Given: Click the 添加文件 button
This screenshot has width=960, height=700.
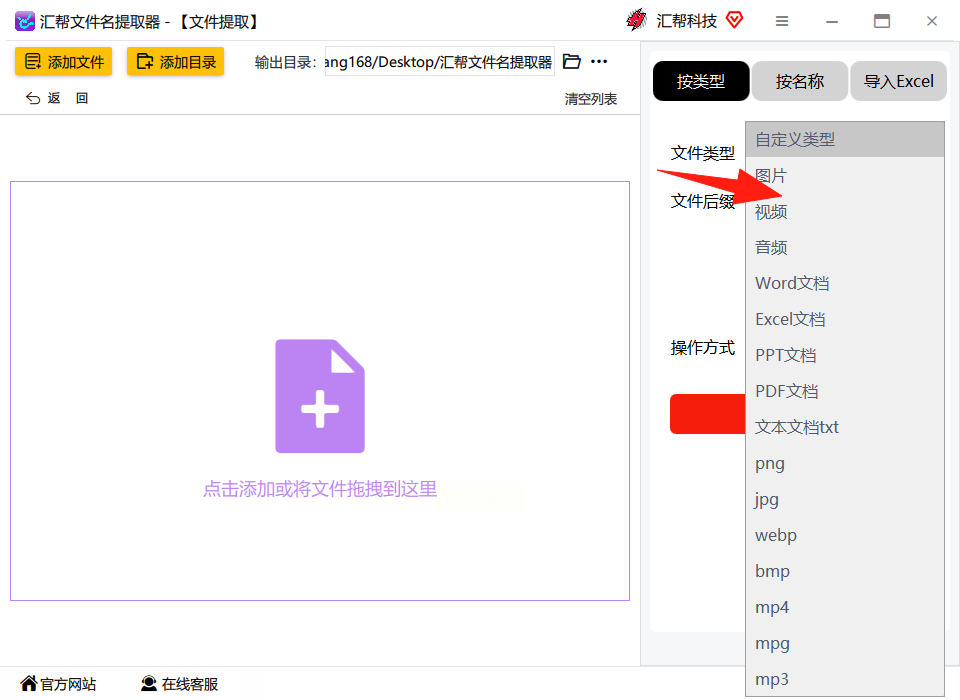Looking at the screenshot, I should (x=64, y=61).
